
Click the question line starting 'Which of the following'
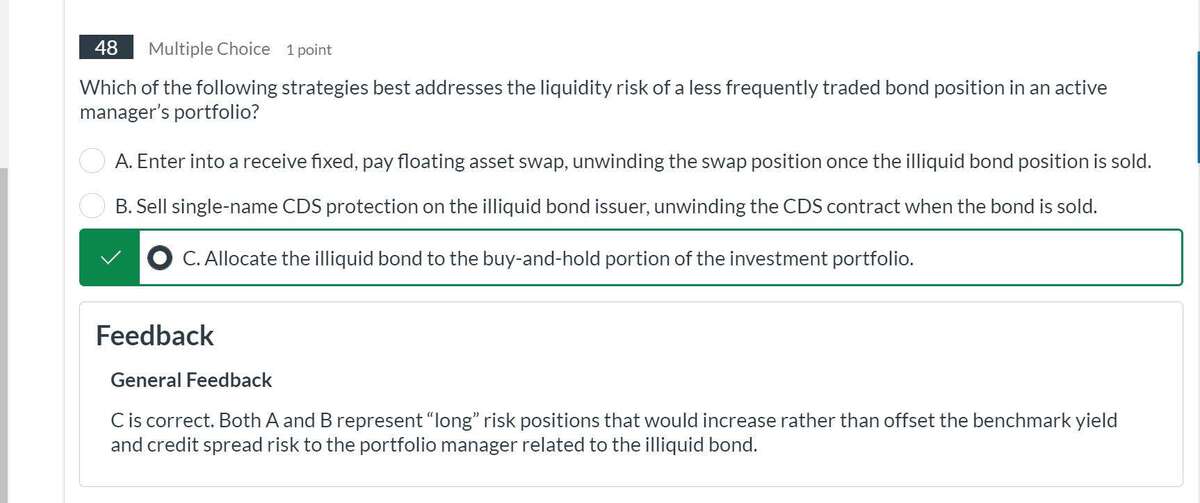click(x=593, y=87)
